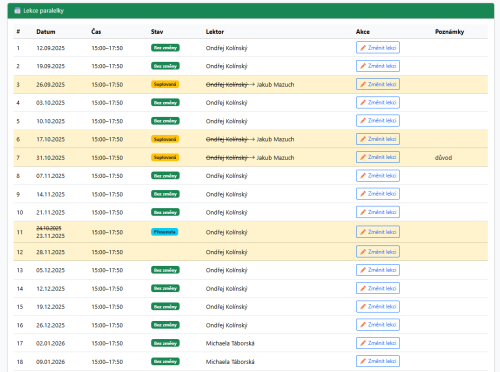
Task: Click Změnit lekci for lesson 26.12.2025
Action: (x=378, y=325)
